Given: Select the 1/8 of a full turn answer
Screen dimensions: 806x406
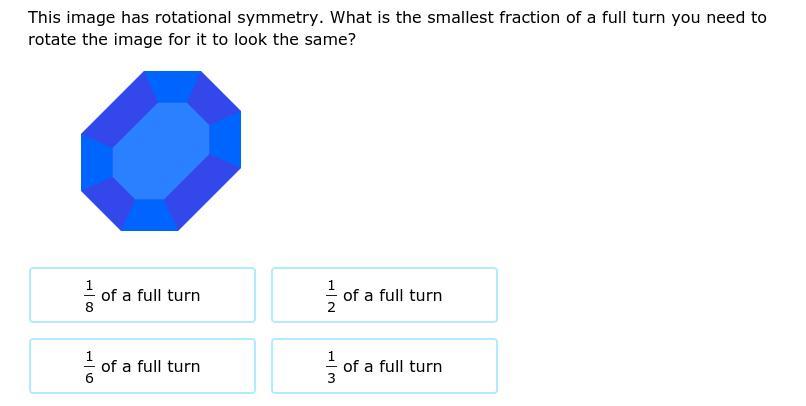Looking at the screenshot, I should pyautogui.click(x=142, y=295).
